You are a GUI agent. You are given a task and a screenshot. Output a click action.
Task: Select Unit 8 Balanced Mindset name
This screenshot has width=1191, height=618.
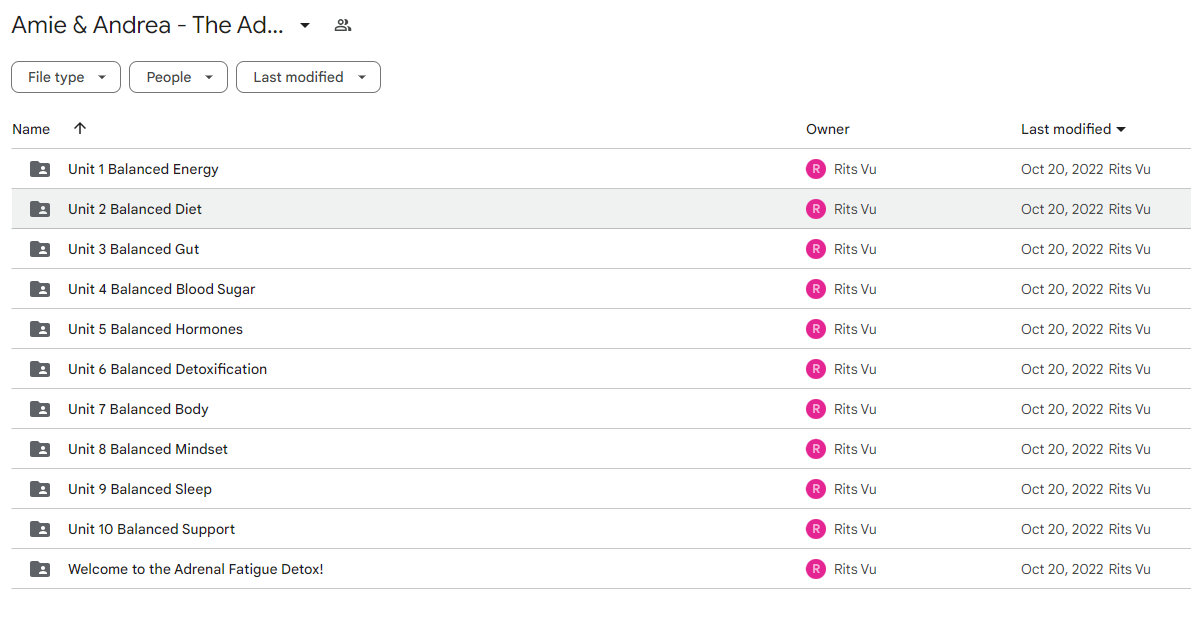point(148,449)
